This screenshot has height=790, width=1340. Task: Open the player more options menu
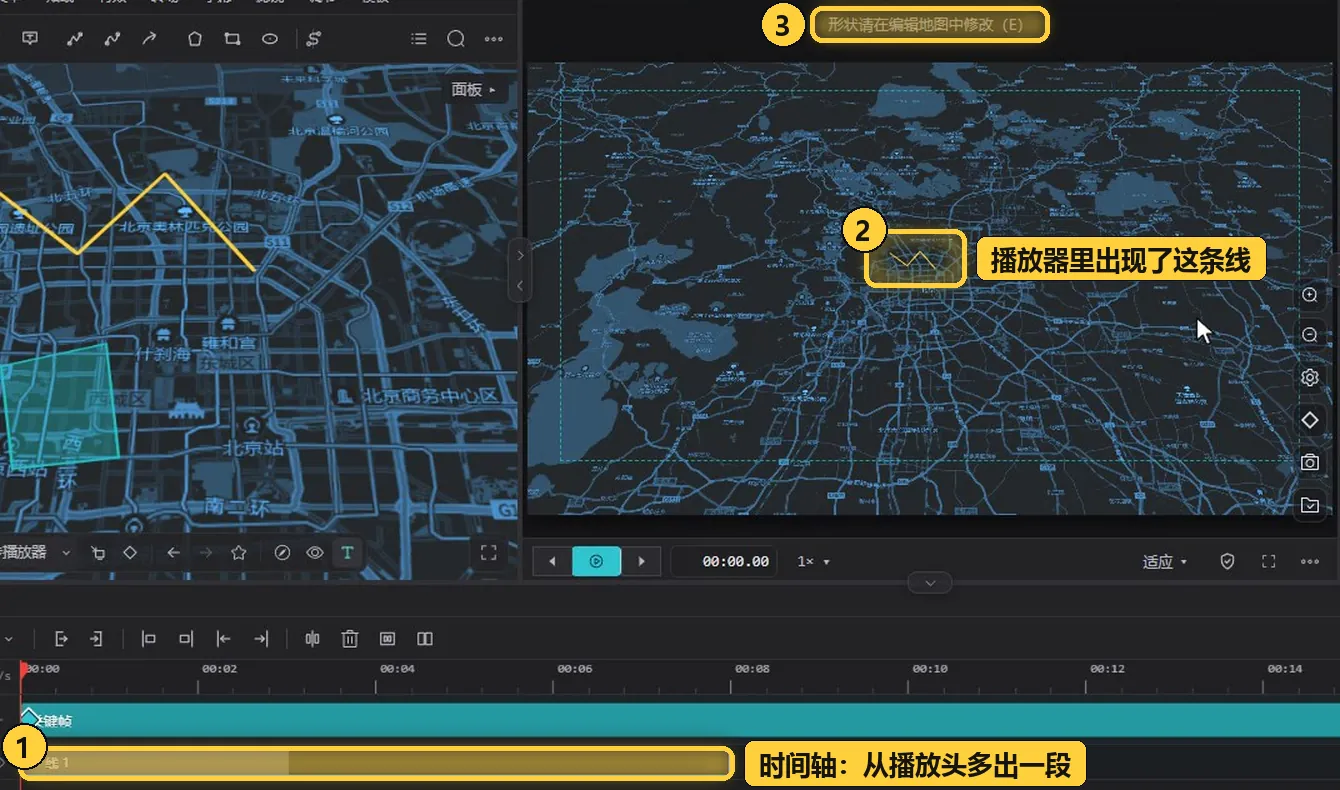click(1310, 562)
